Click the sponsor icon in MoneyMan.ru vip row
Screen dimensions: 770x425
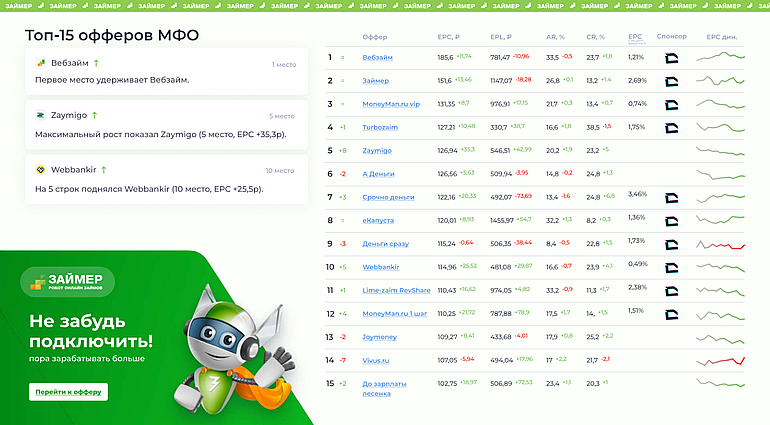[671, 105]
